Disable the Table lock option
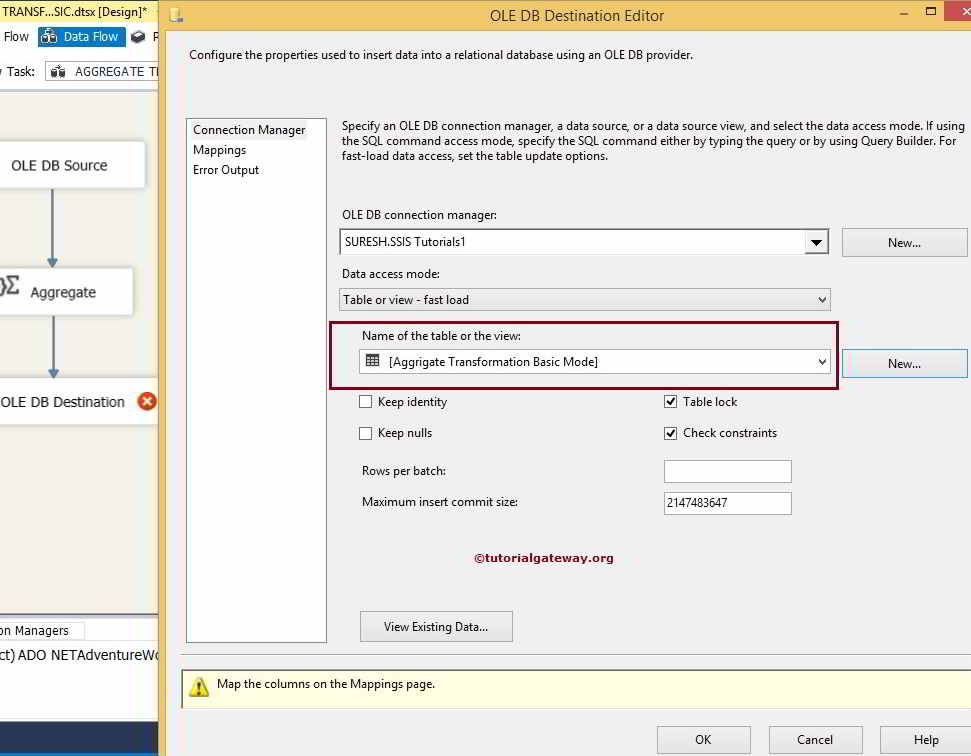This screenshot has width=971, height=756. coord(670,400)
